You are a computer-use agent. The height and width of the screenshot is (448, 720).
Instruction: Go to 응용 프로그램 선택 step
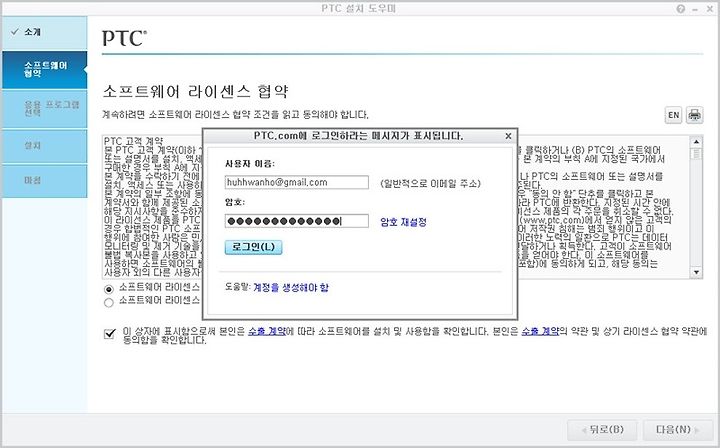[x=45, y=108]
